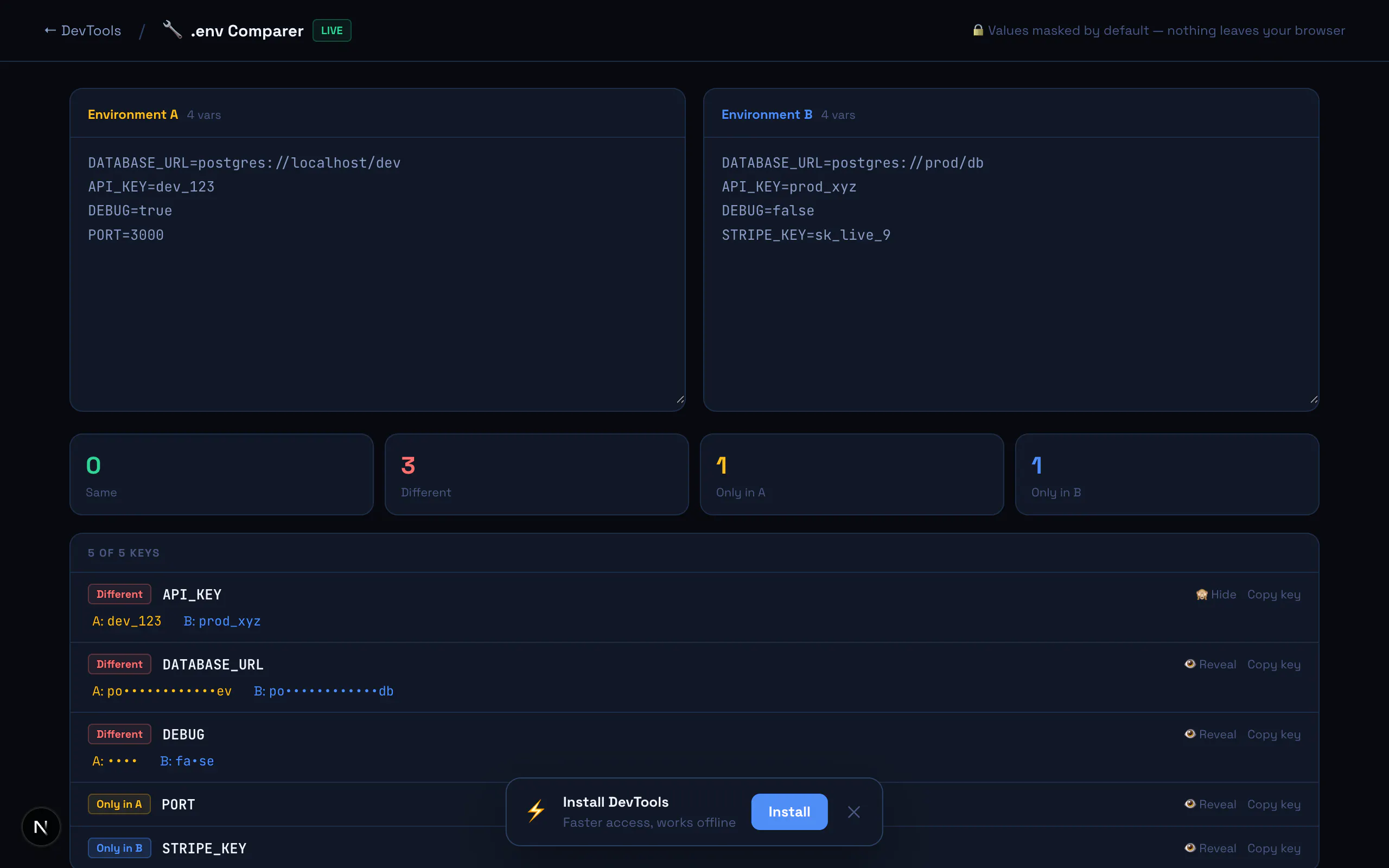This screenshot has height=868, width=1389.
Task: Filter by the Only in B card
Action: point(1167,474)
